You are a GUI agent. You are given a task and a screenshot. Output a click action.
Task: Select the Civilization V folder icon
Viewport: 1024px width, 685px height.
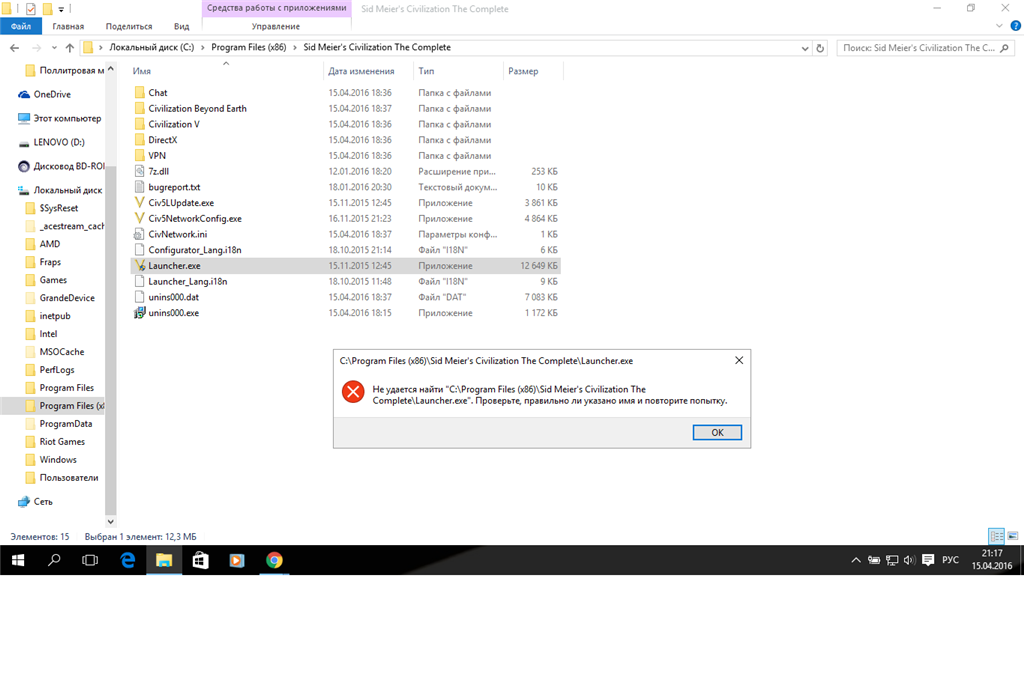pyautogui.click(x=140, y=124)
